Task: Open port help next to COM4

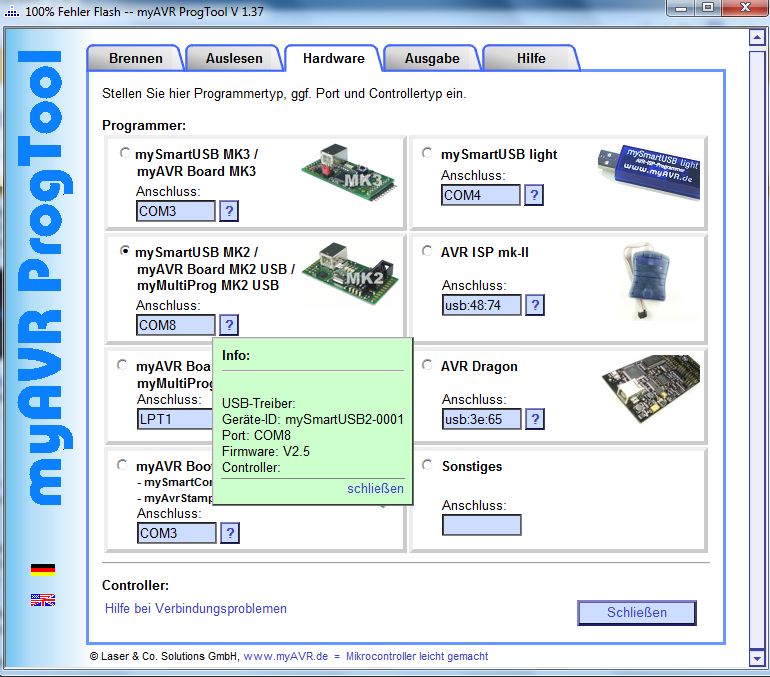Action: pyautogui.click(x=534, y=195)
